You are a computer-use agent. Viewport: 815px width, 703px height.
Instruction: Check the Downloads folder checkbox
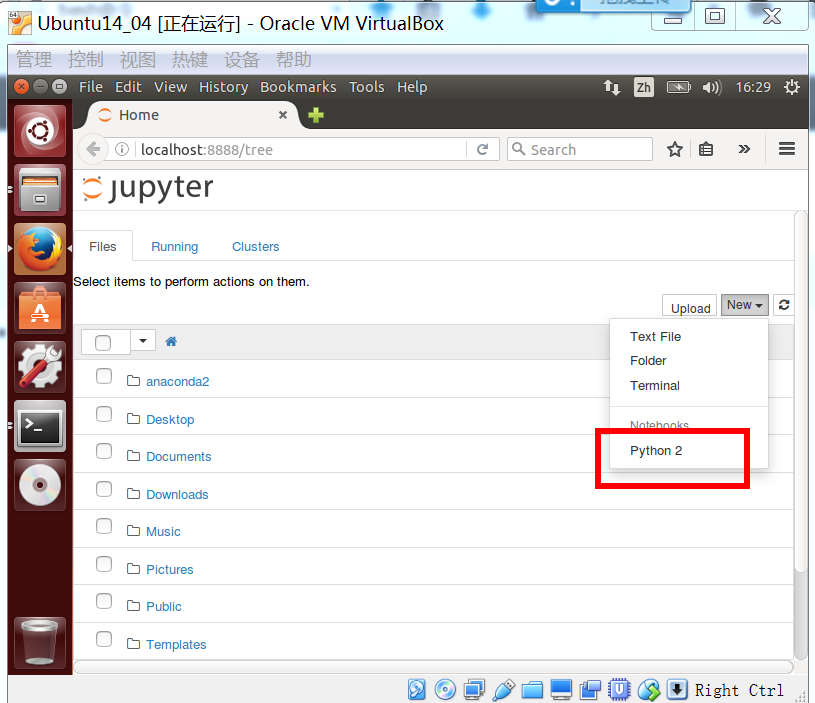click(104, 489)
